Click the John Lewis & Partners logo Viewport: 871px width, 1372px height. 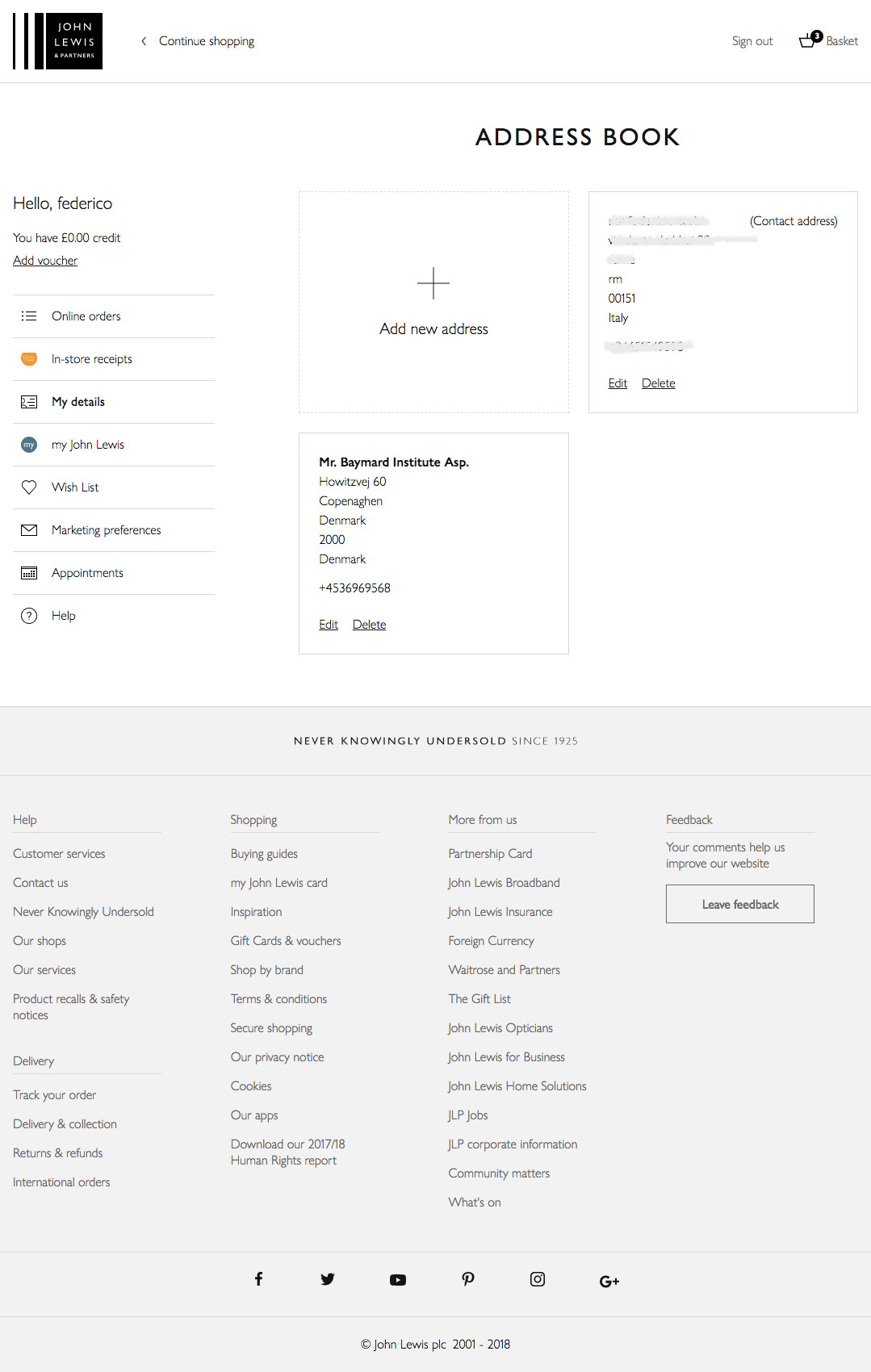[x=57, y=41]
